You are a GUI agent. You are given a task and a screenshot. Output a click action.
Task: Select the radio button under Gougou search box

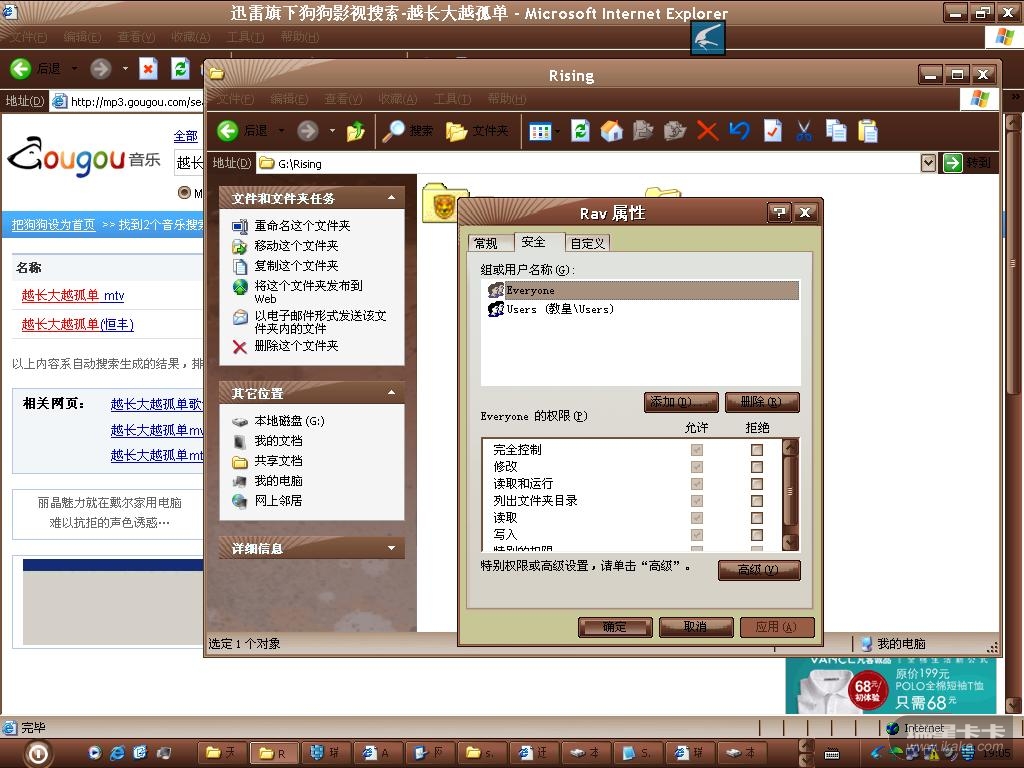(x=184, y=193)
